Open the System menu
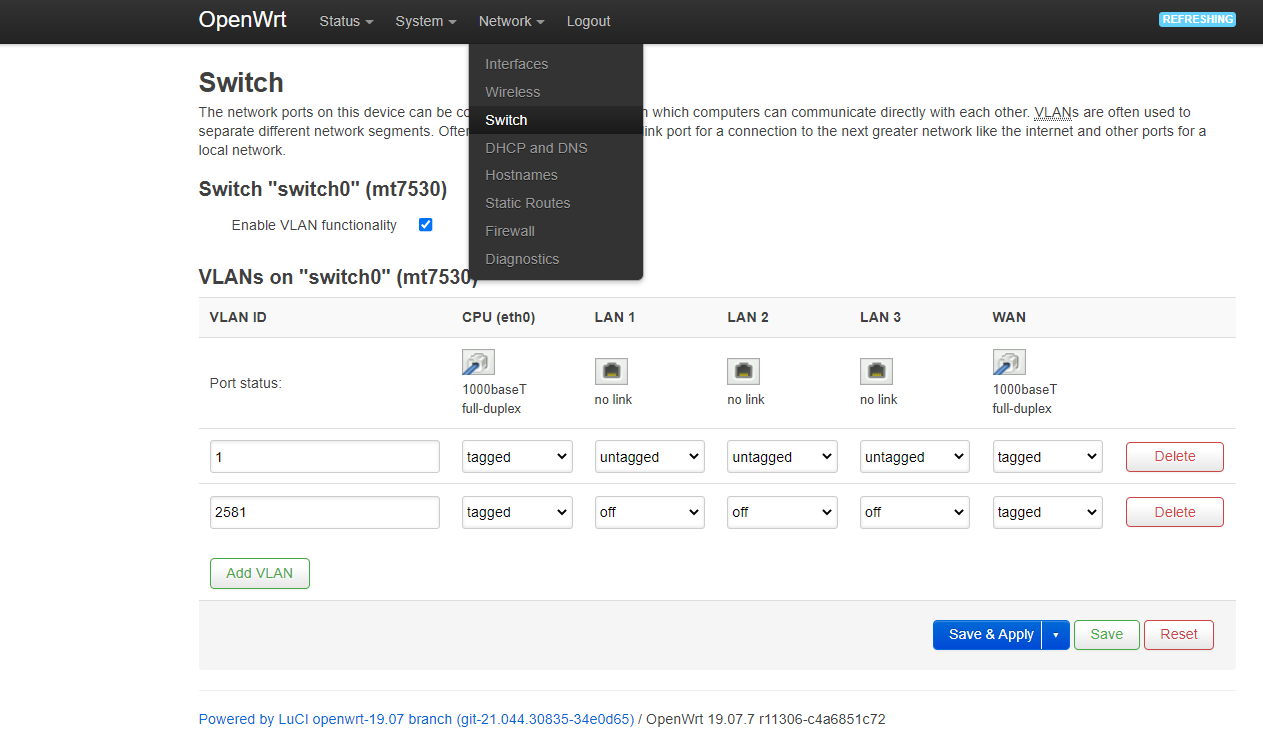Image resolution: width=1263 pixels, height=746 pixels. (425, 21)
